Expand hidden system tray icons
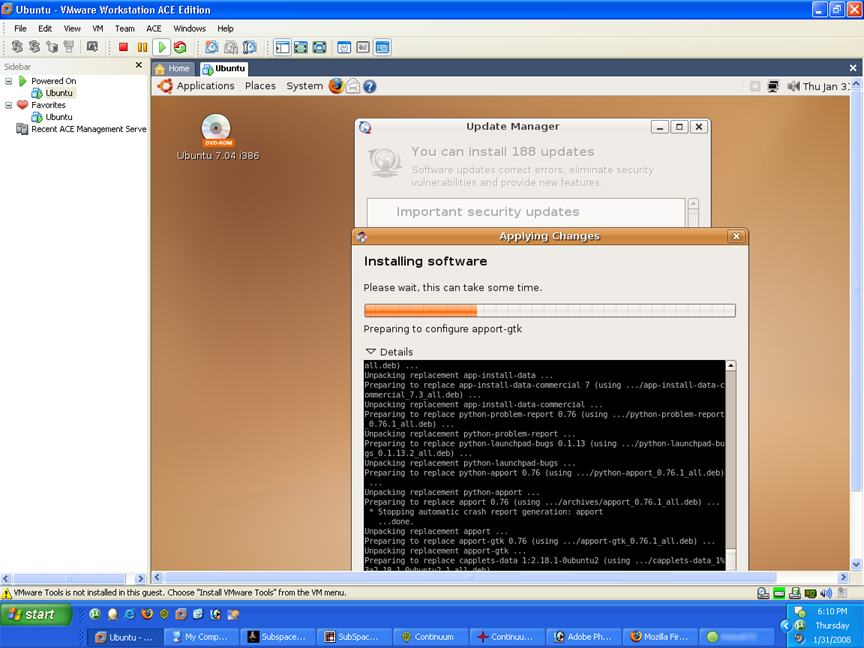Viewport: 864px width, 648px height. pos(786,625)
